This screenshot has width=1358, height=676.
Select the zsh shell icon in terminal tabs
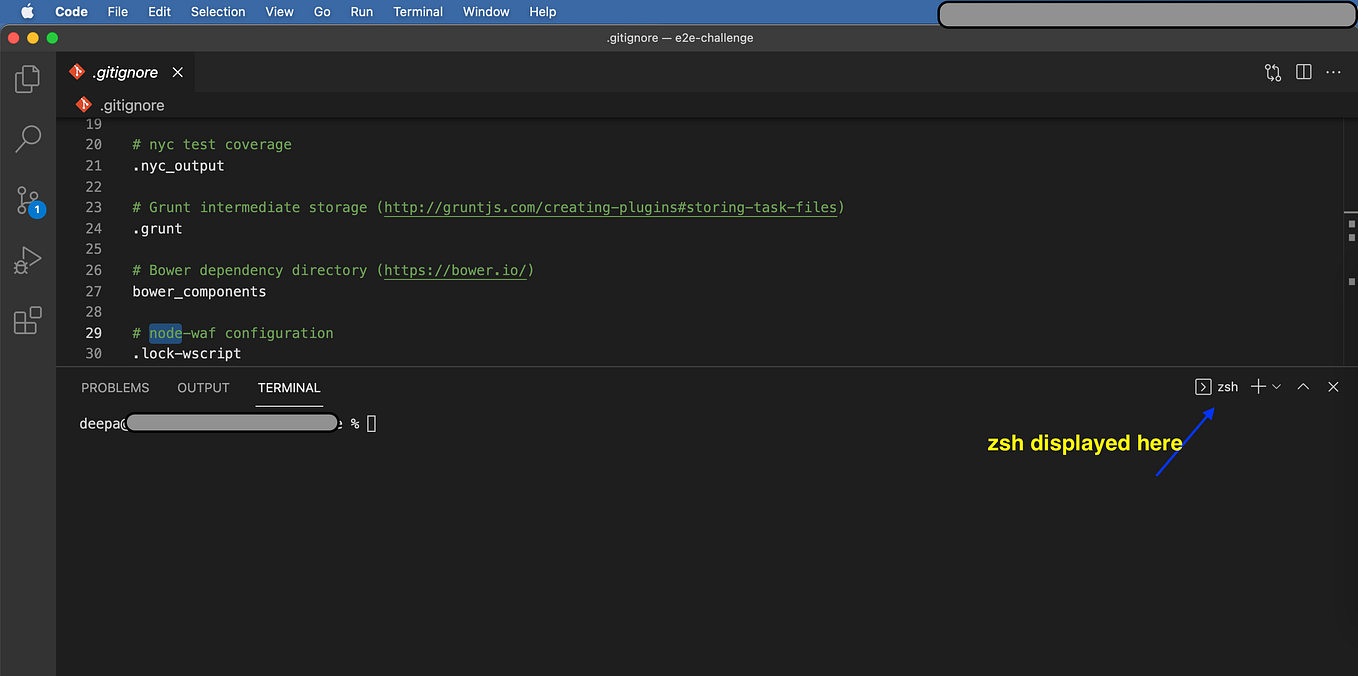click(1202, 386)
